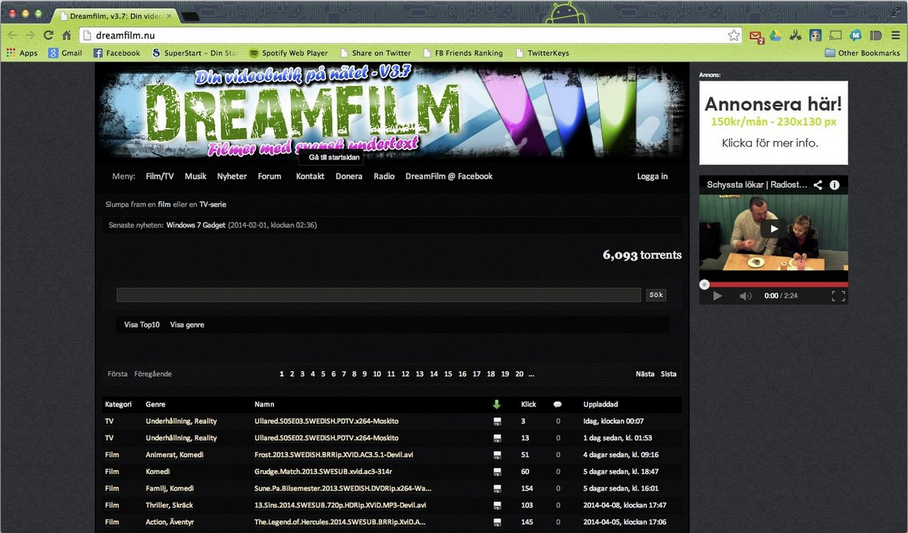The width and height of the screenshot is (908, 533).
Task: Open Ullared.S05E03 torrent link
Action: tap(326, 421)
